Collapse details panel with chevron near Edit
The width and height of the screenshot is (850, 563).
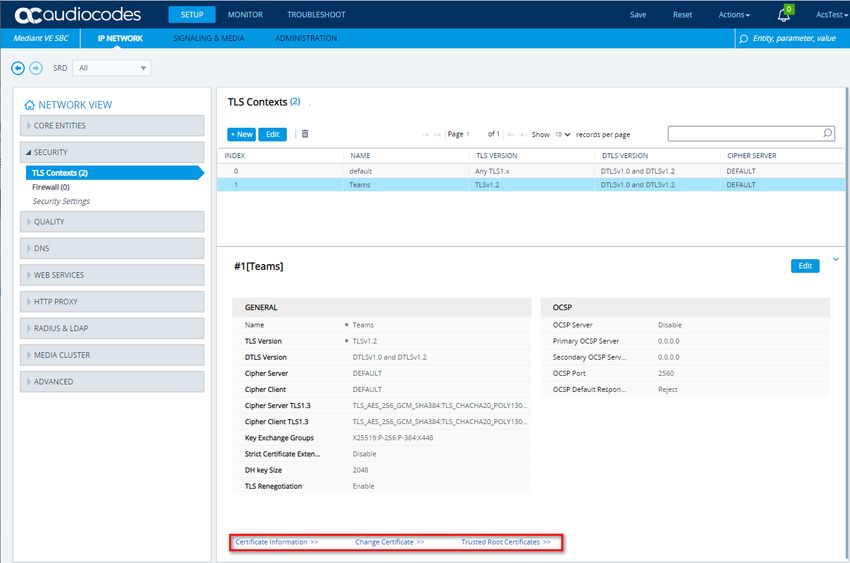[836, 259]
